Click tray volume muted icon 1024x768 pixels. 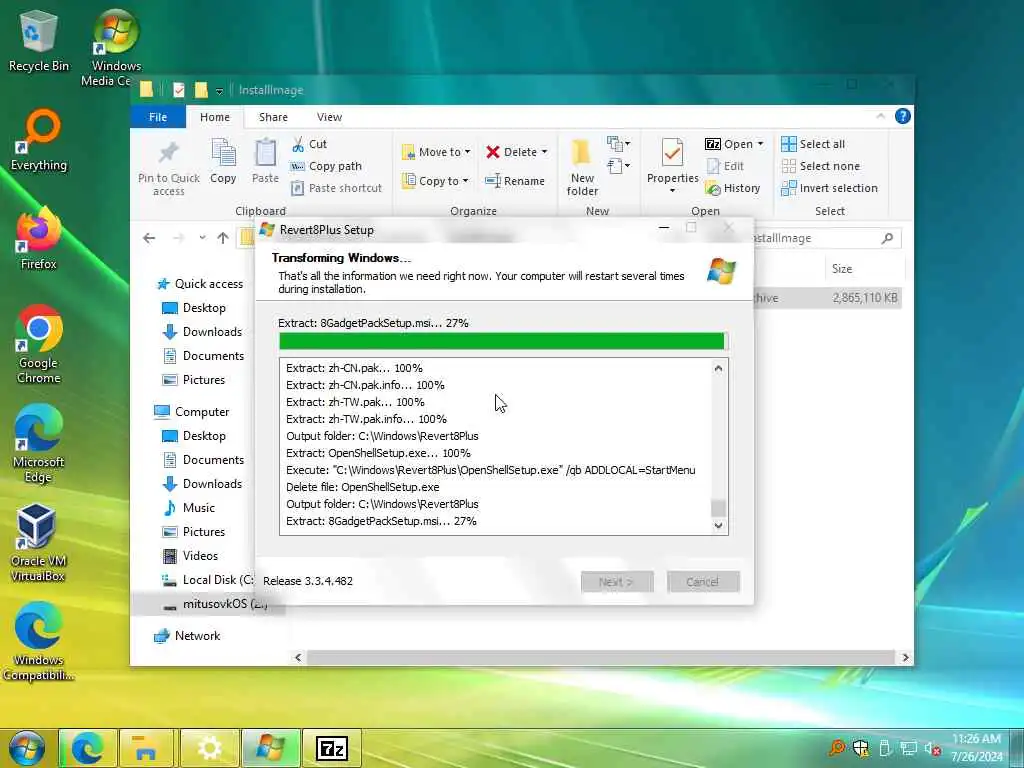point(932,748)
